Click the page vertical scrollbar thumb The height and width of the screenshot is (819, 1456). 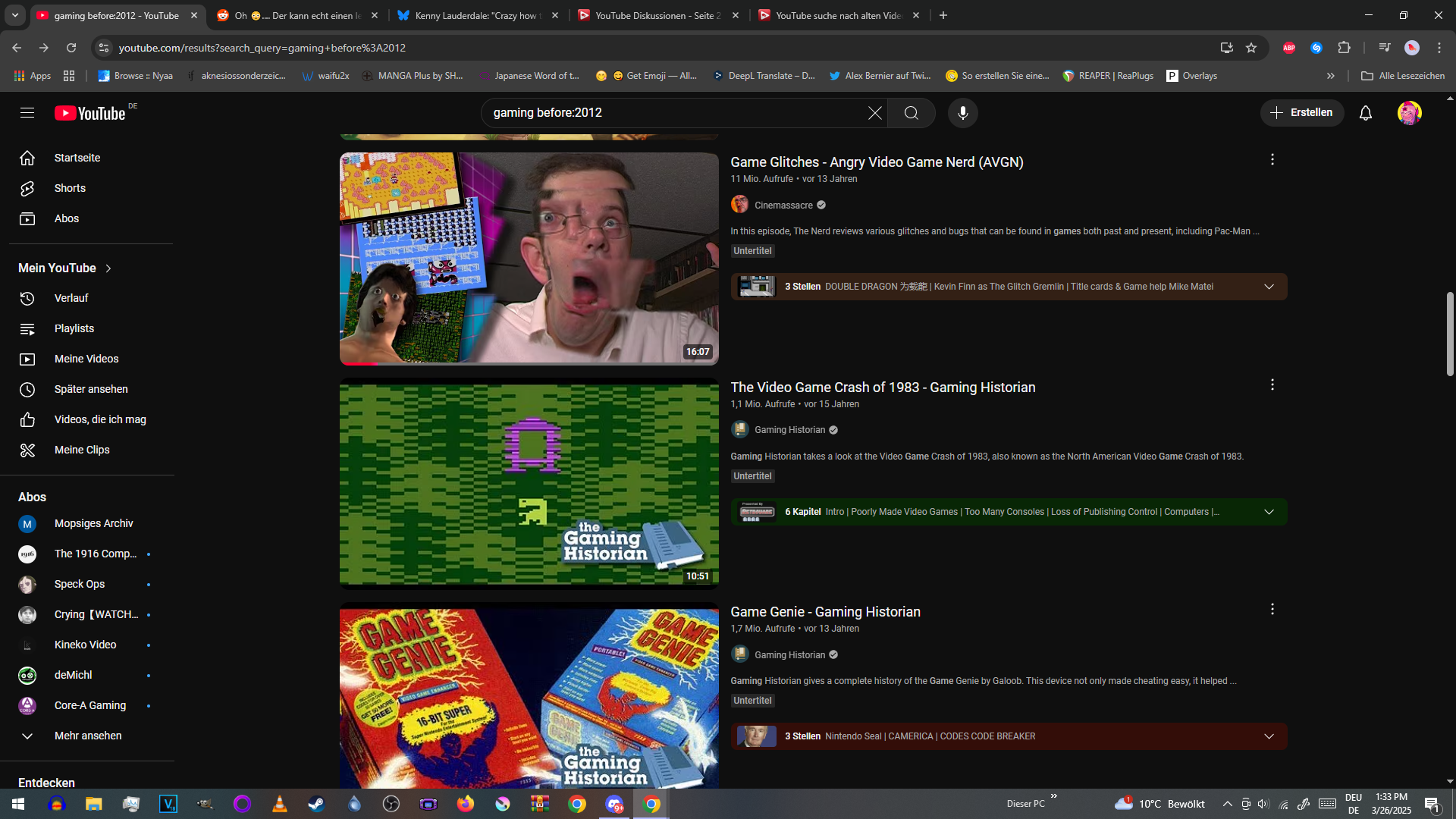pos(1449,334)
